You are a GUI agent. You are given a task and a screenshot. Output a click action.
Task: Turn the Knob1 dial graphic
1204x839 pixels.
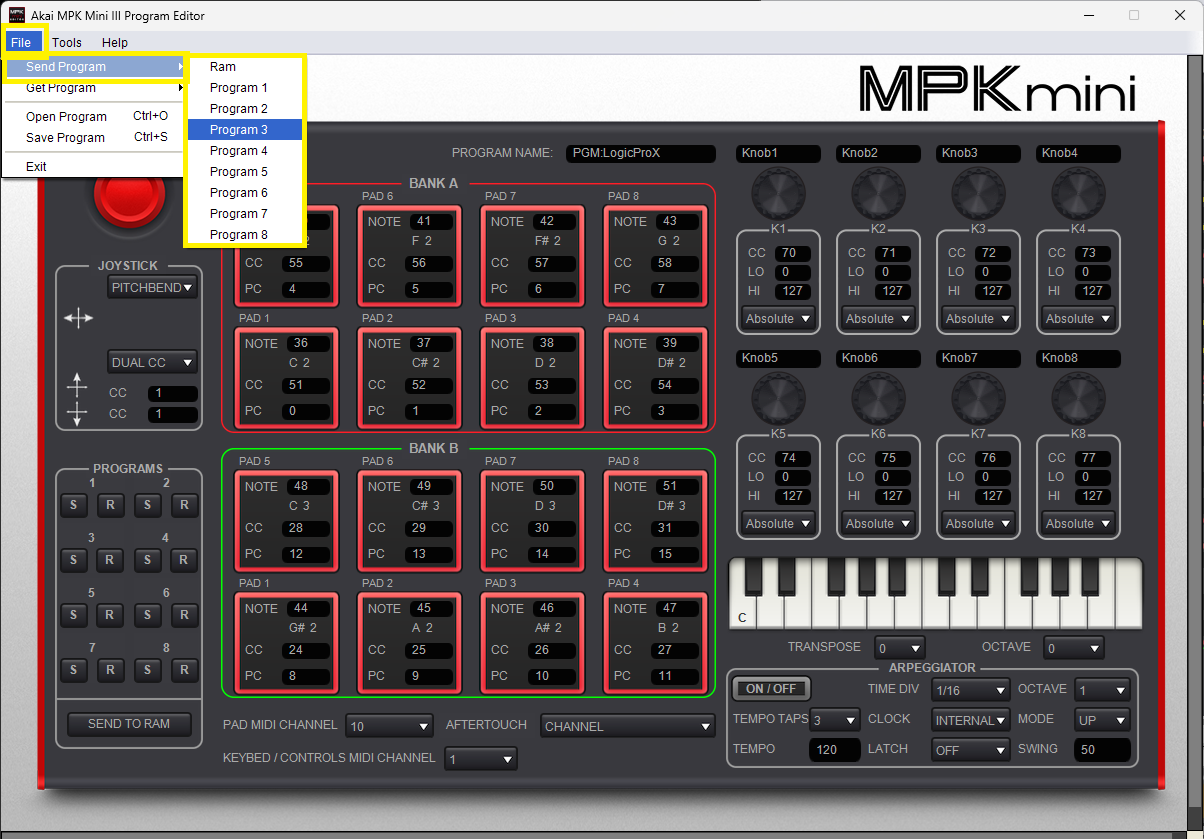777,193
